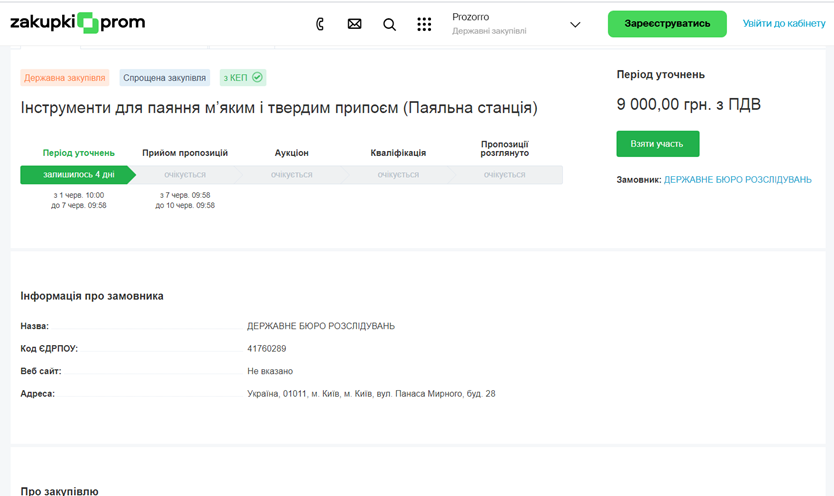This screenshot has width=834, height=496.
Task: Click the Кваліфікація stage label
Action: tap(398, 153)
